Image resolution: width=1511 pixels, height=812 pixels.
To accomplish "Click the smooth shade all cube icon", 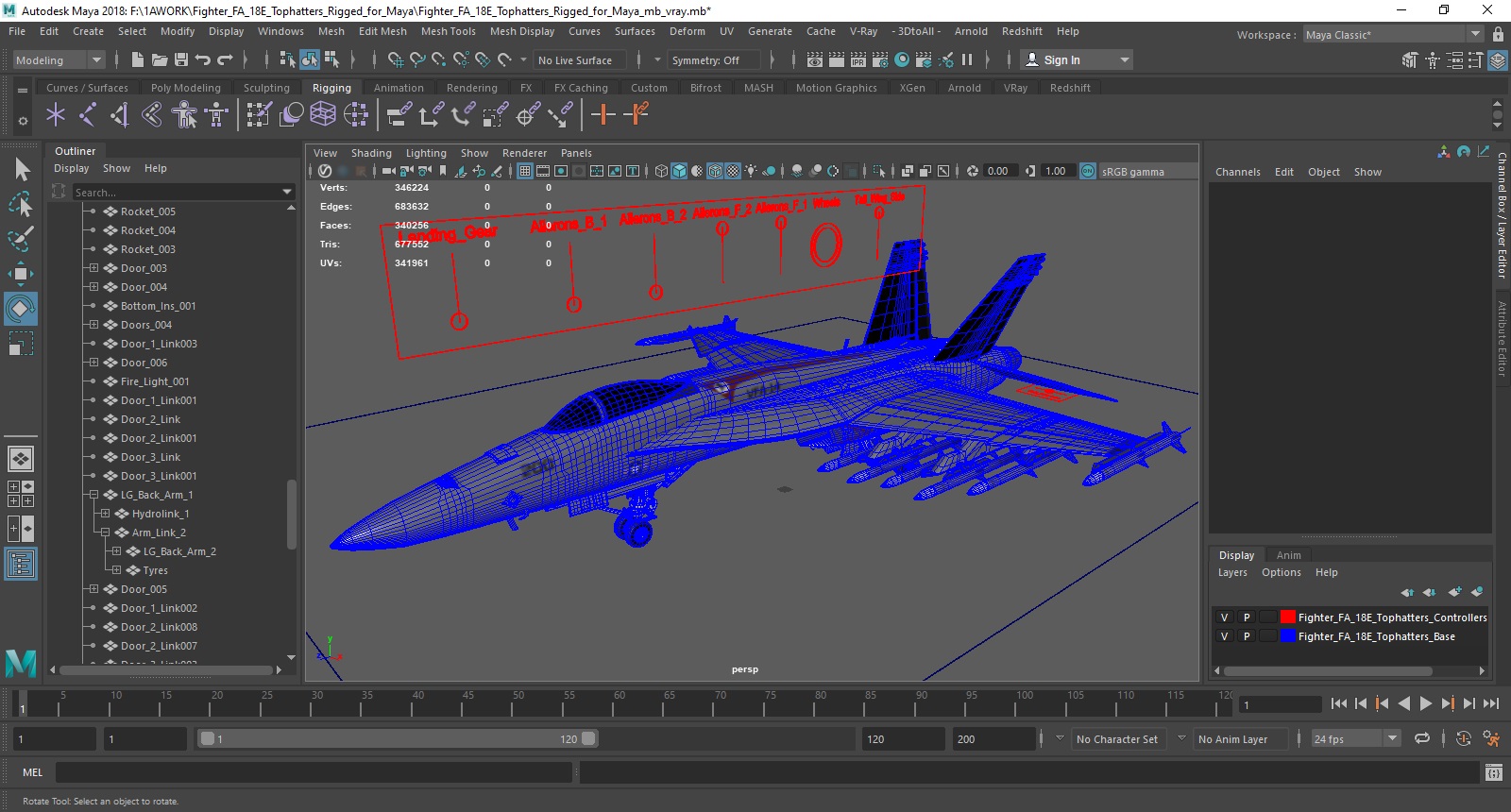I will [x=679, y=171].
